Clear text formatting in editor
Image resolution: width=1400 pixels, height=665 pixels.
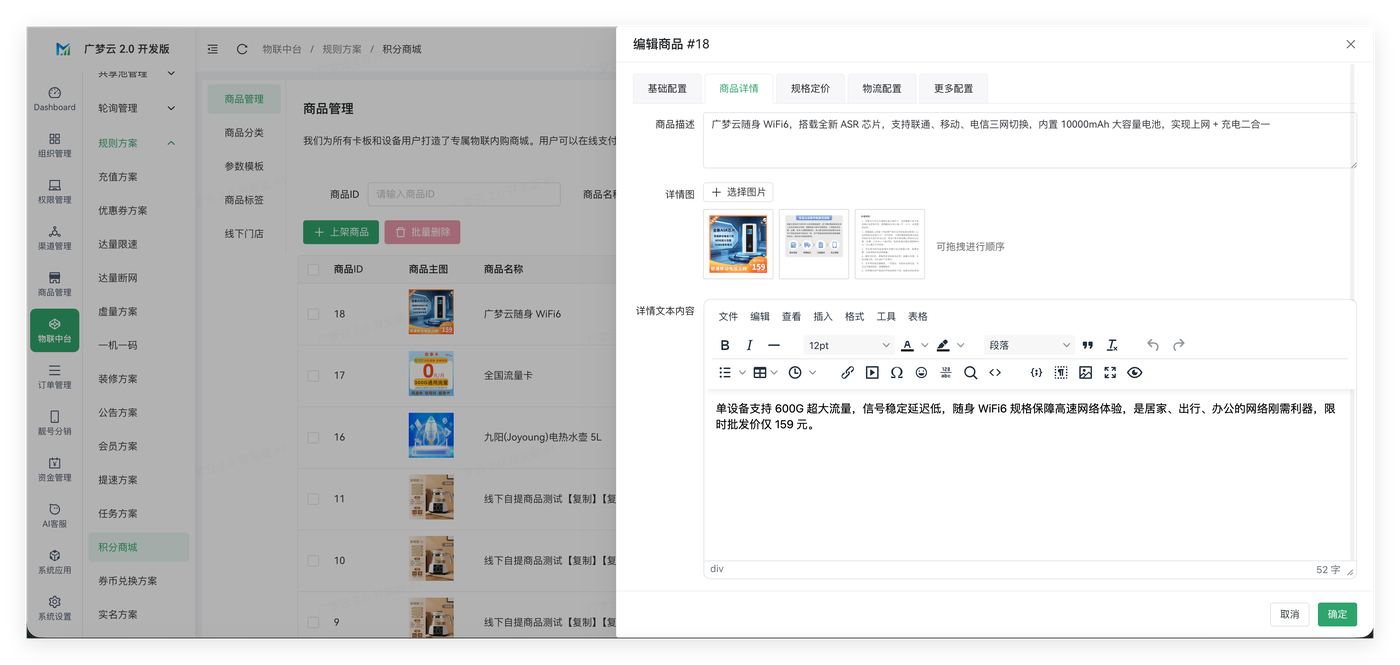point(1112,345)
